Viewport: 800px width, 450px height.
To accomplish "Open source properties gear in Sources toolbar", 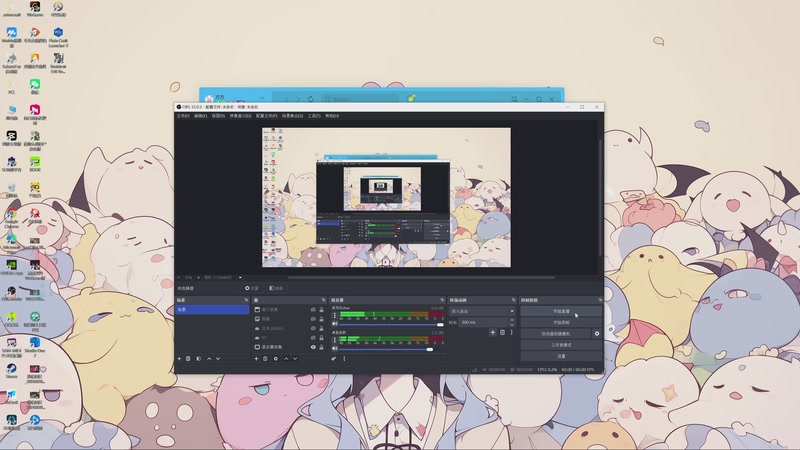I will coord(276,359).
